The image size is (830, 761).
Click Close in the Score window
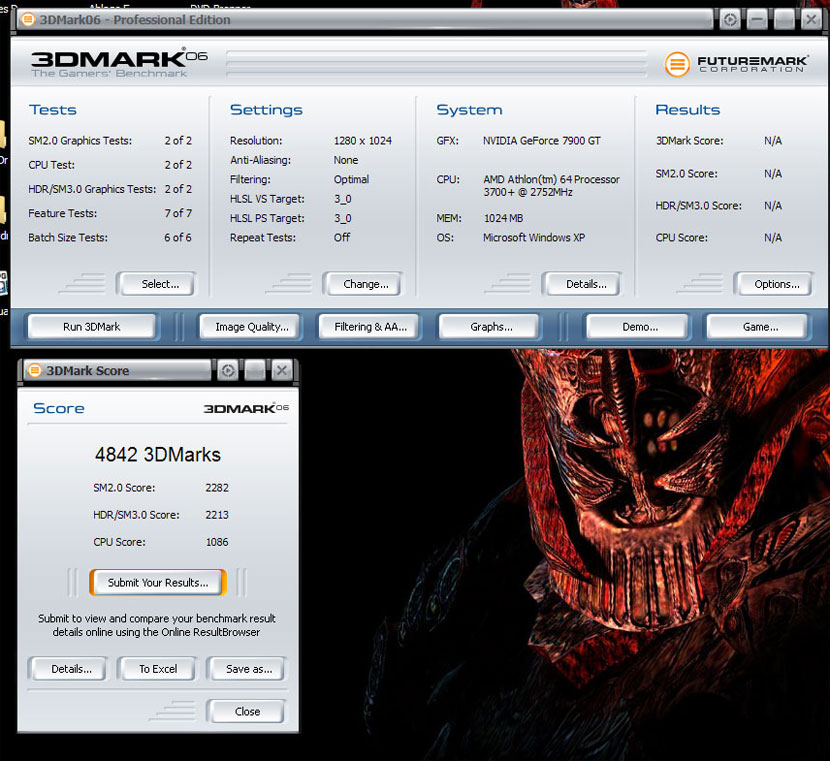(246, 711)
